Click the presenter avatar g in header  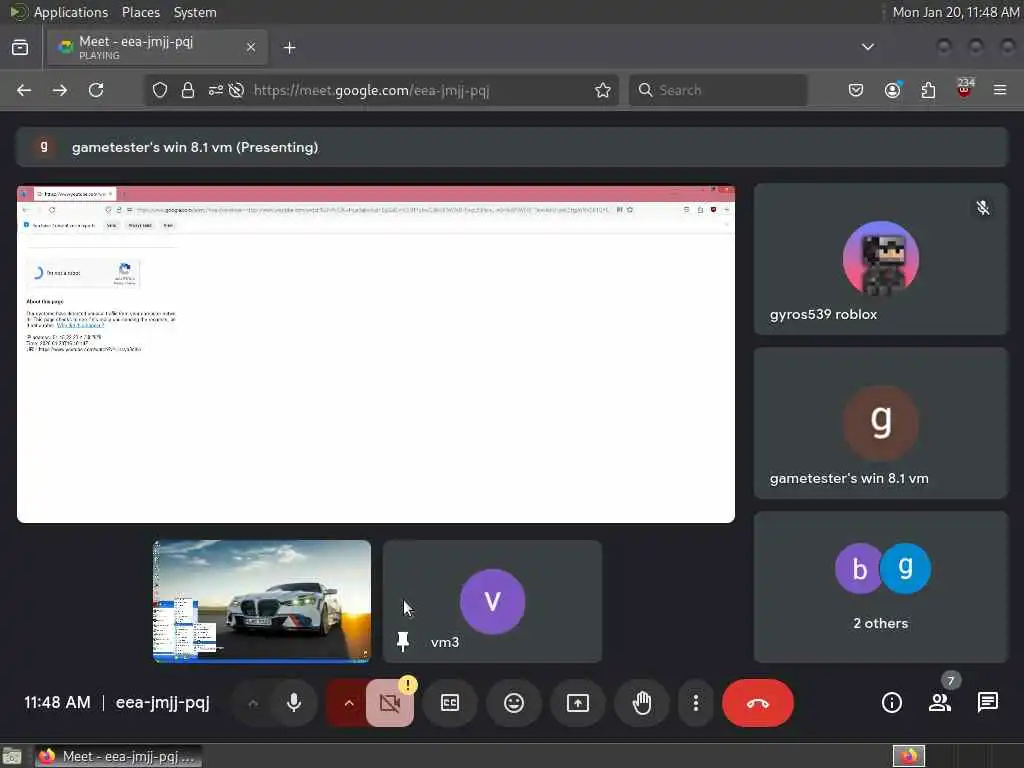coord(44,147)
